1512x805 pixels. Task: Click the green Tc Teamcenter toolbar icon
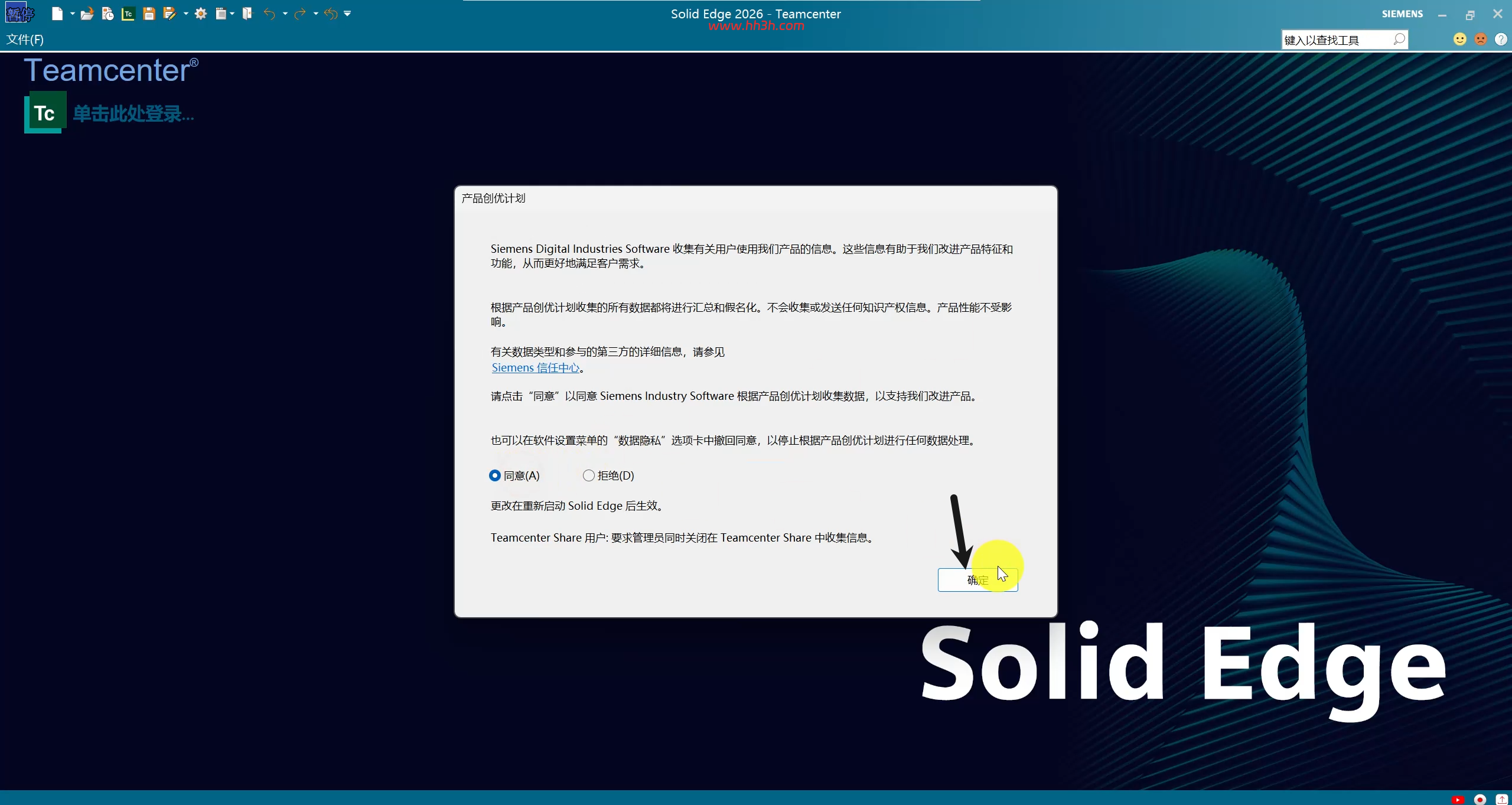tap(128, 14)
